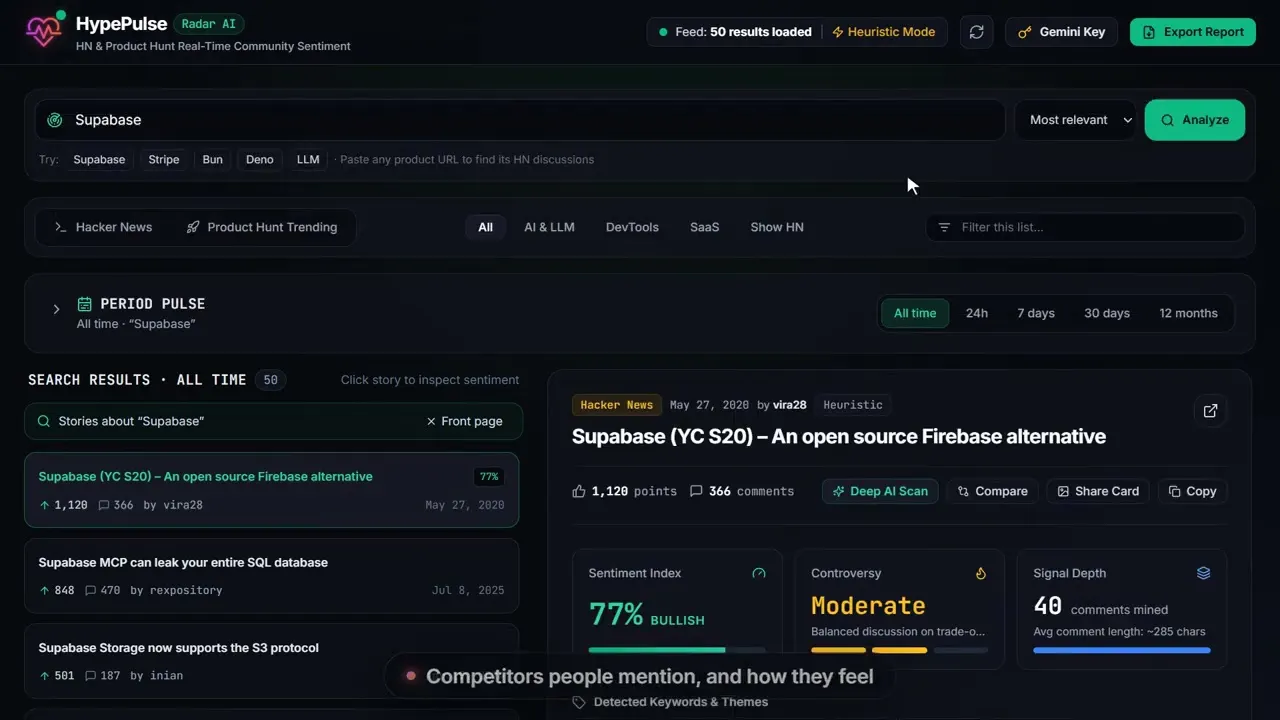Click the Sentiment Index 77% progress bar
The height and width of the screenshot is (720, 1280).
677,650
